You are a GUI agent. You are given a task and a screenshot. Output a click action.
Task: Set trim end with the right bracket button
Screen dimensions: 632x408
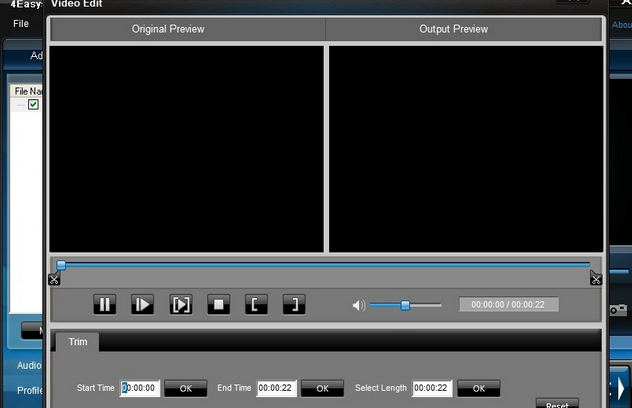point(294,304)
